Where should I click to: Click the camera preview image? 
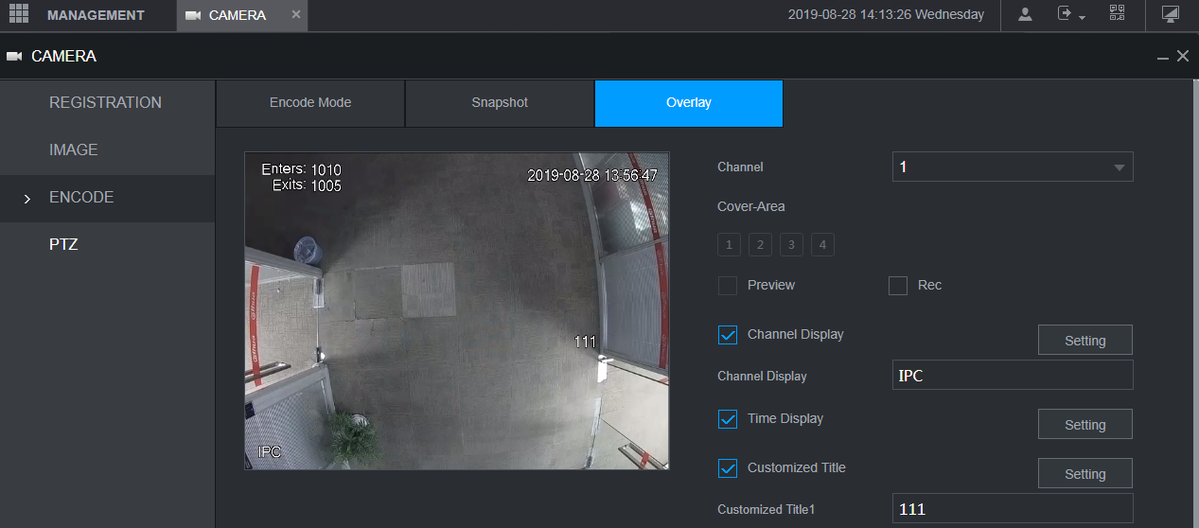coord(457,311)
